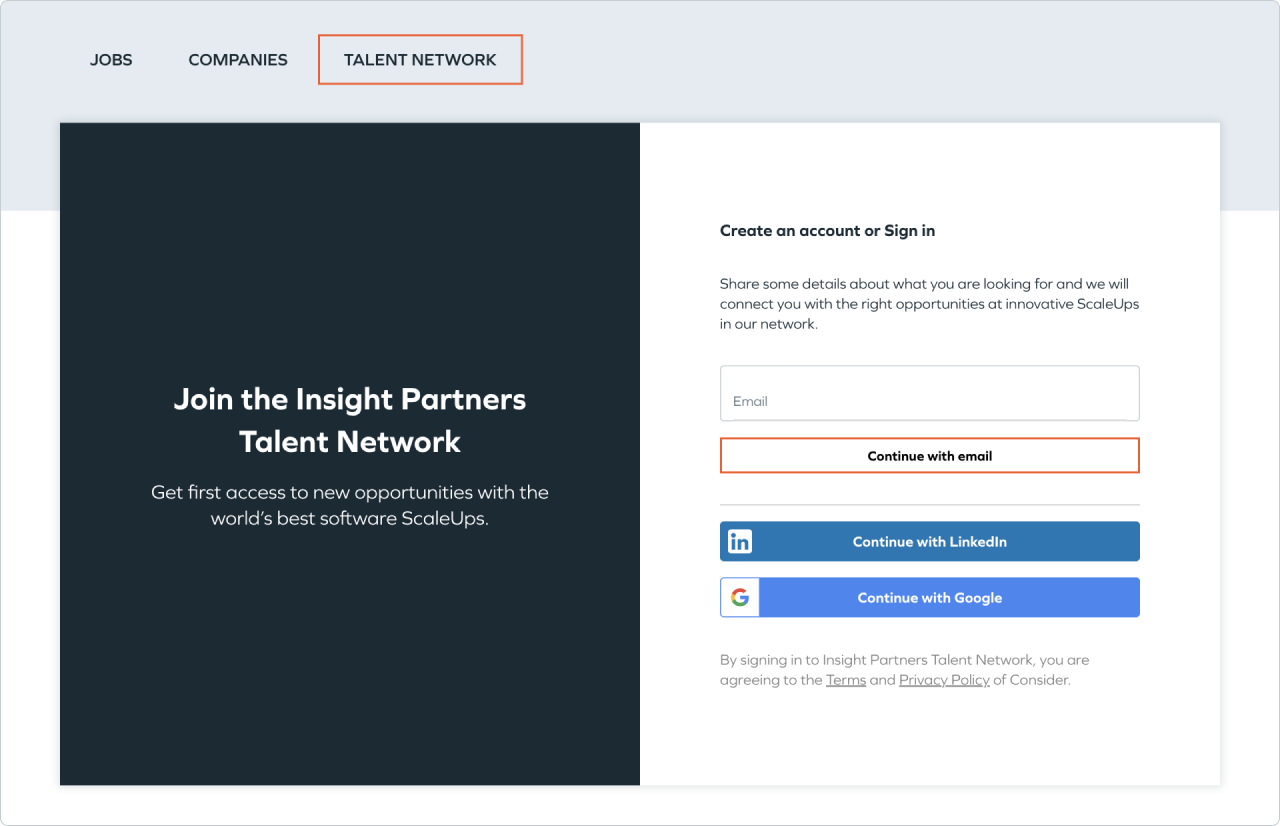This screenshot has width=1280, height=826.
Task: Open the Privacy Policy link
Action: pyautogui.click(x=944, y=680)
